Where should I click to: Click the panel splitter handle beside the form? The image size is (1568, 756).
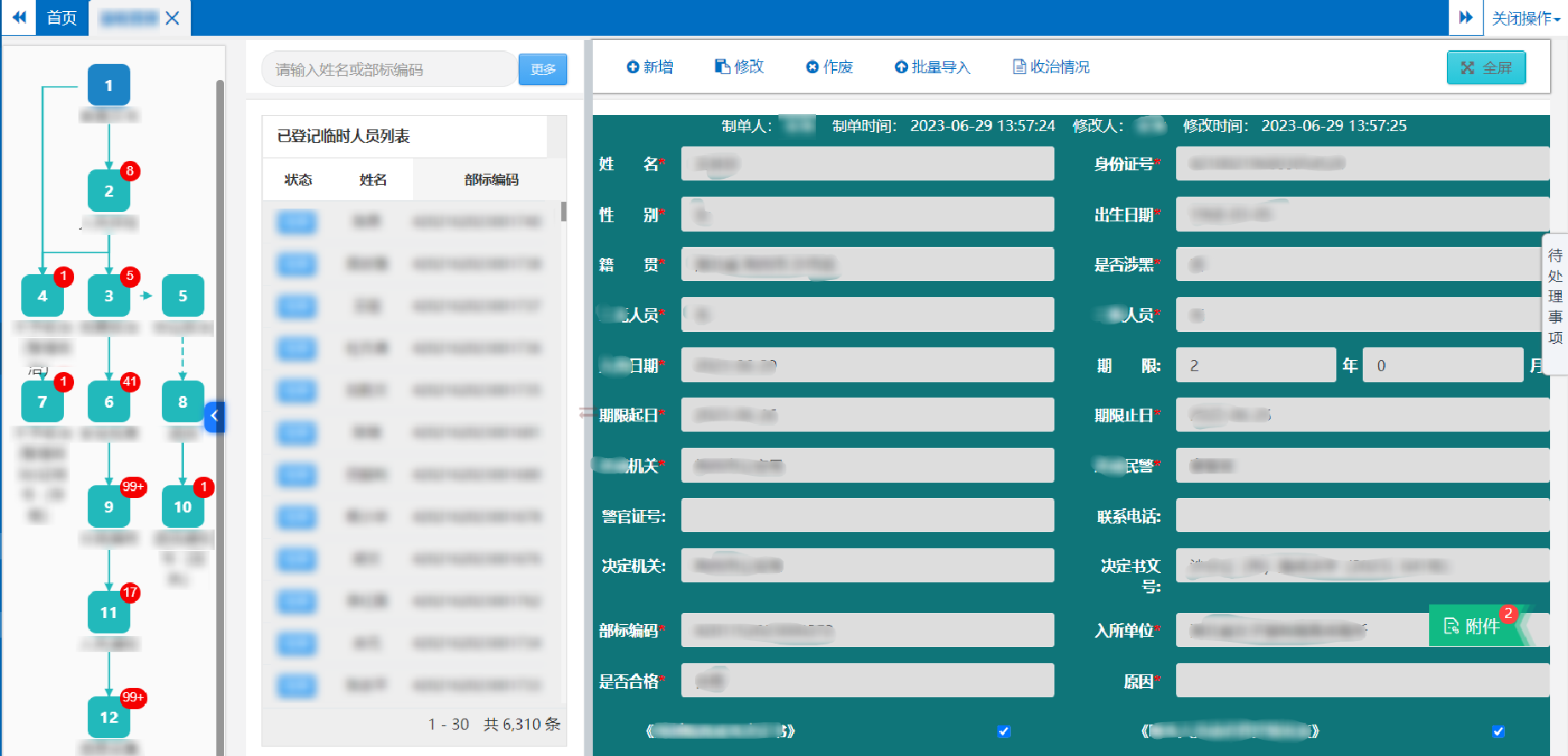click(586, 414)
